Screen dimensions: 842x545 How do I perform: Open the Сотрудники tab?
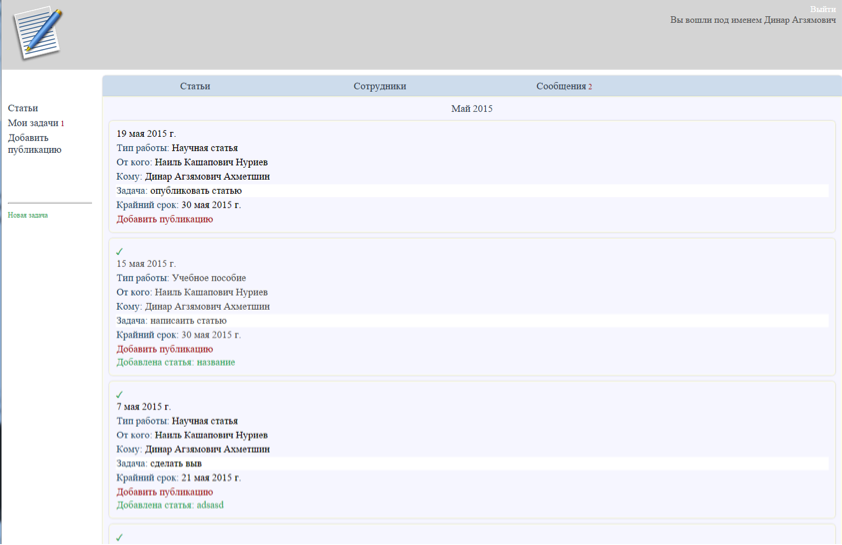pyautogui.click(x=380, y=86)
